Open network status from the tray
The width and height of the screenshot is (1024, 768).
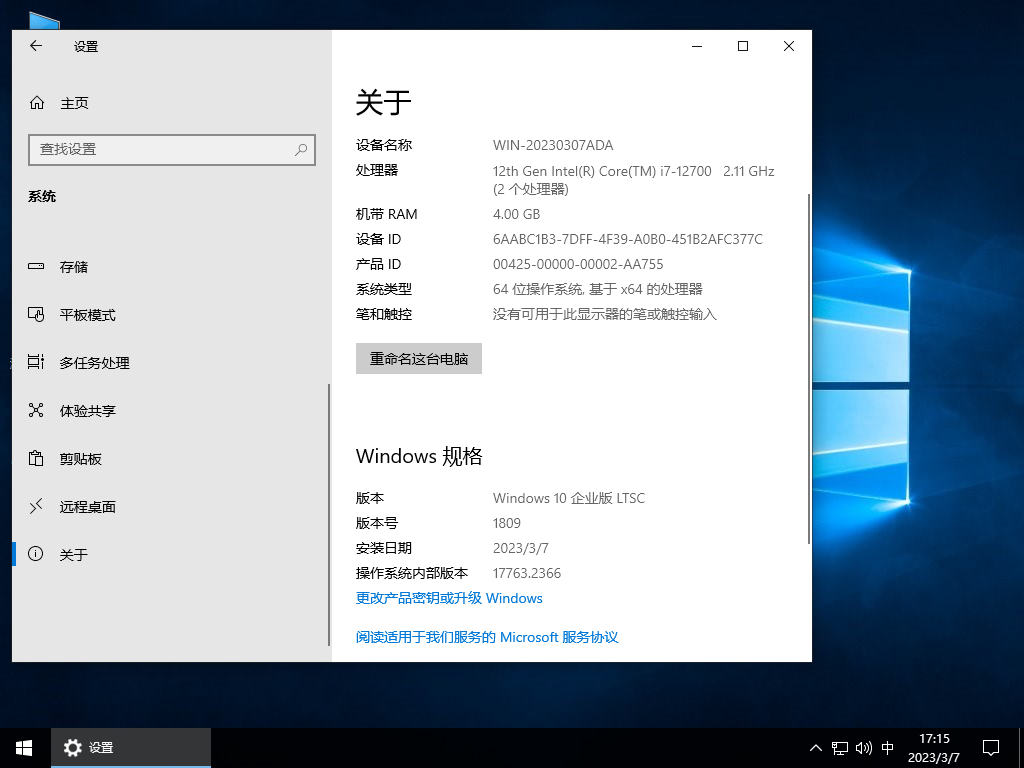(839, 747)
